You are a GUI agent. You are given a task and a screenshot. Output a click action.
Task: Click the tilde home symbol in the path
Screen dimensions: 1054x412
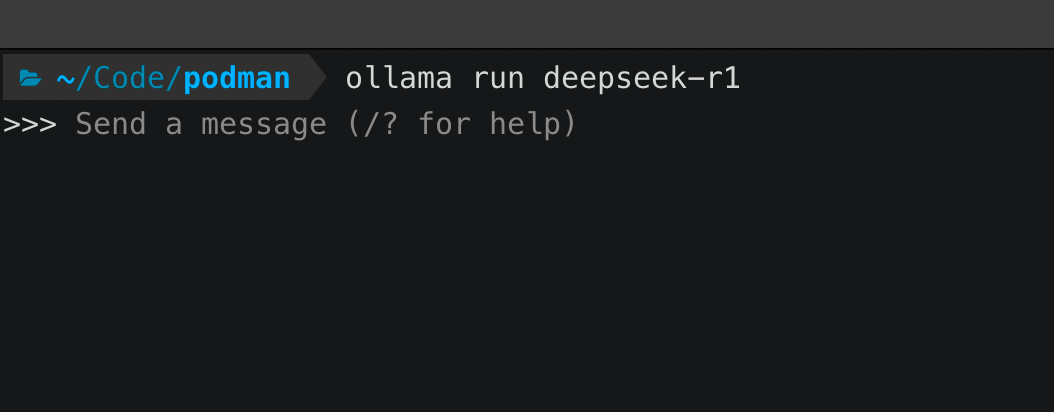[x=66, y=78]
